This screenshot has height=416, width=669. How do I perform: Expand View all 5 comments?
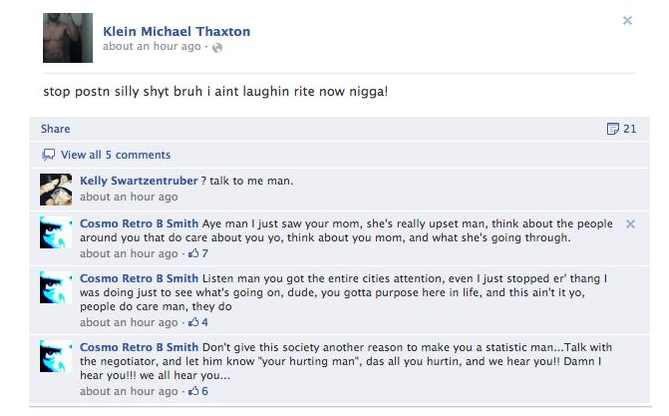(x=116, y=155)
